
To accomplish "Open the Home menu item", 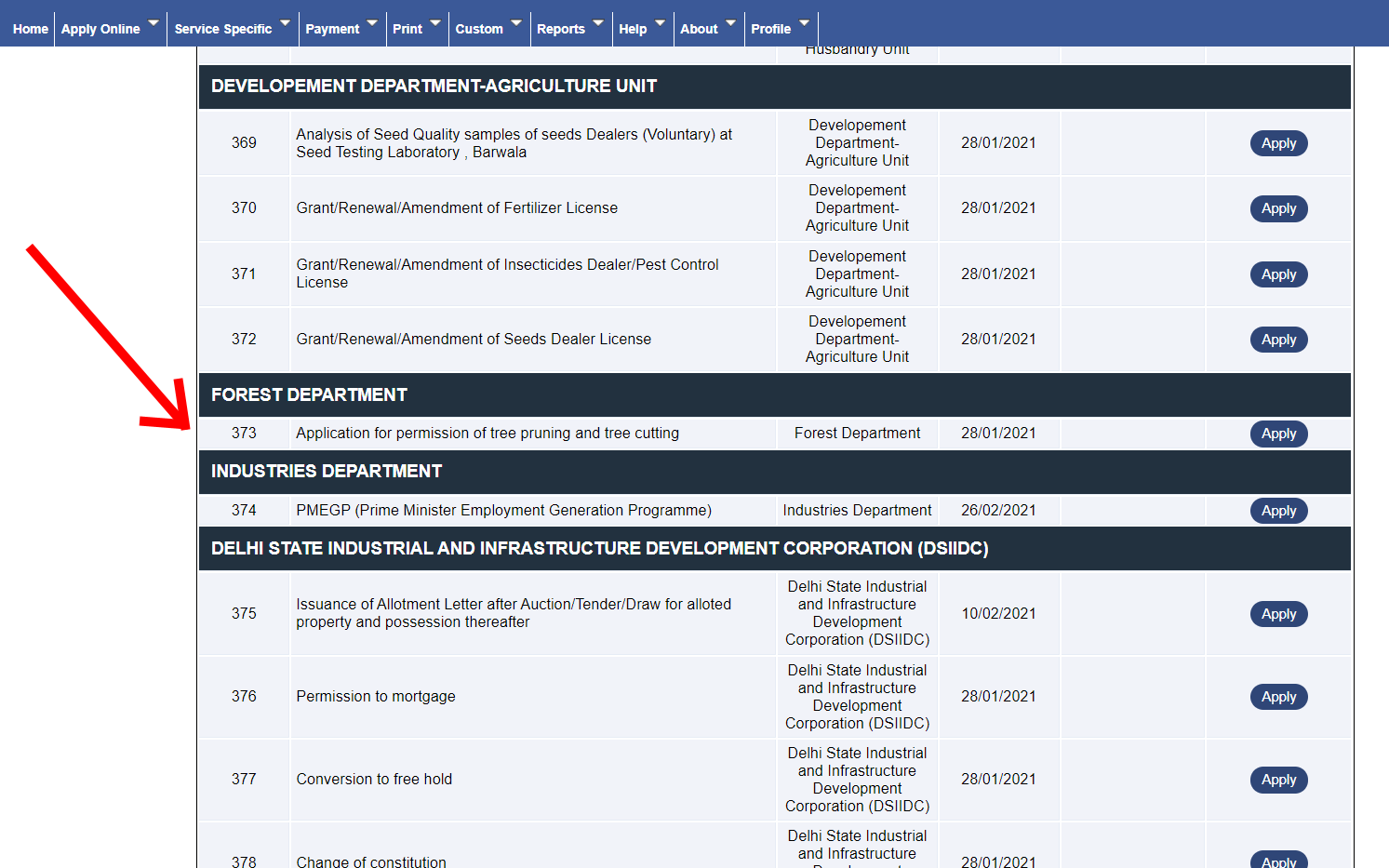I will tap(30, 29).
